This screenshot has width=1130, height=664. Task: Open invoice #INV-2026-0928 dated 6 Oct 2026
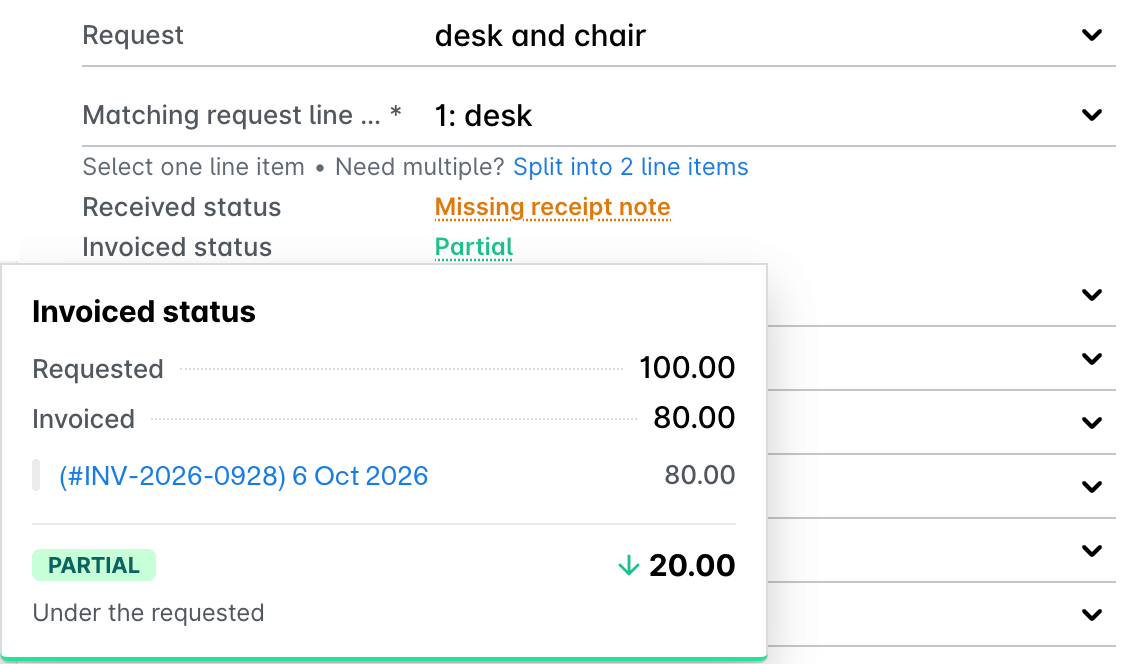(244, 476)
